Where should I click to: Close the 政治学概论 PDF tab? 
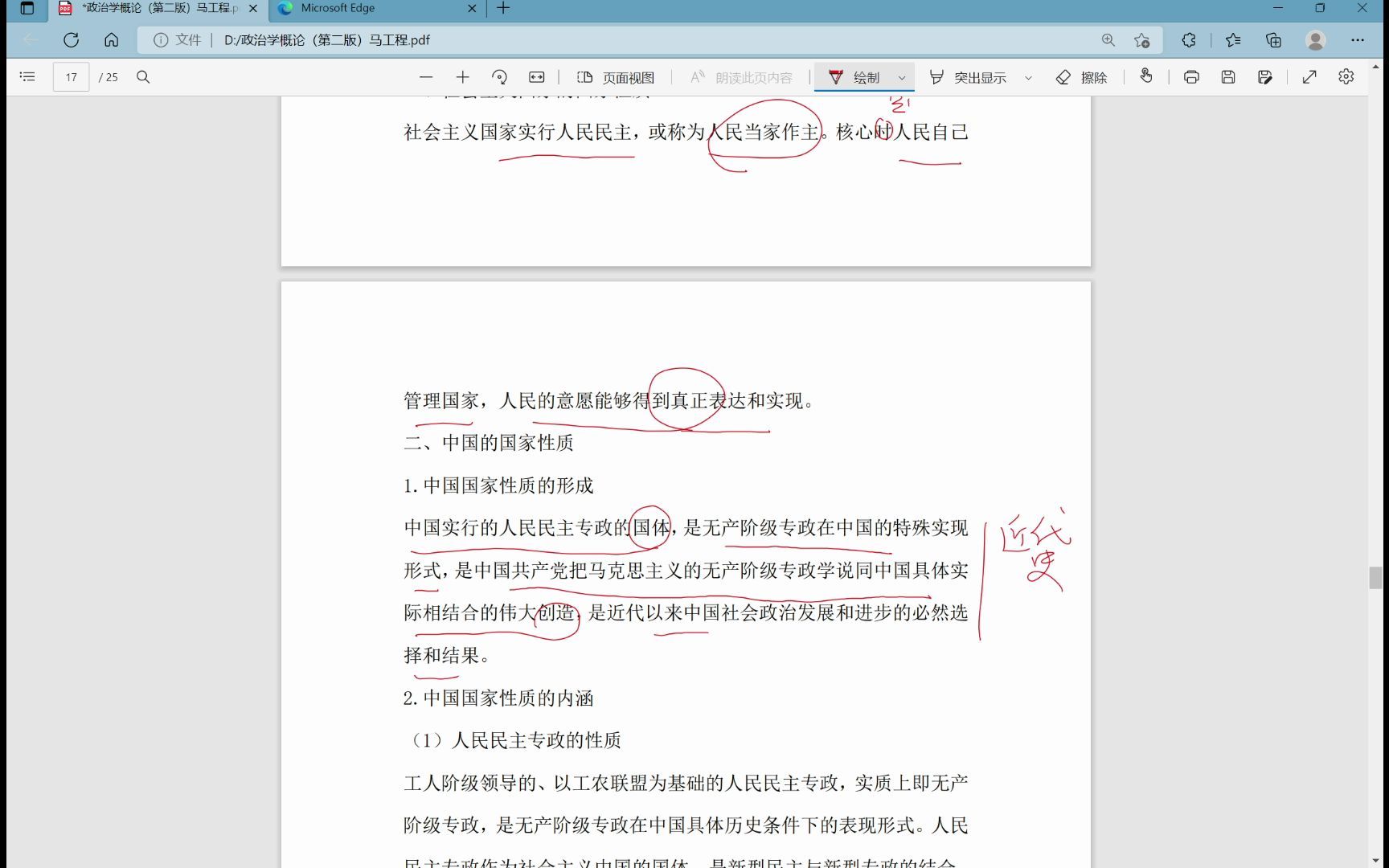click(253, 9)
